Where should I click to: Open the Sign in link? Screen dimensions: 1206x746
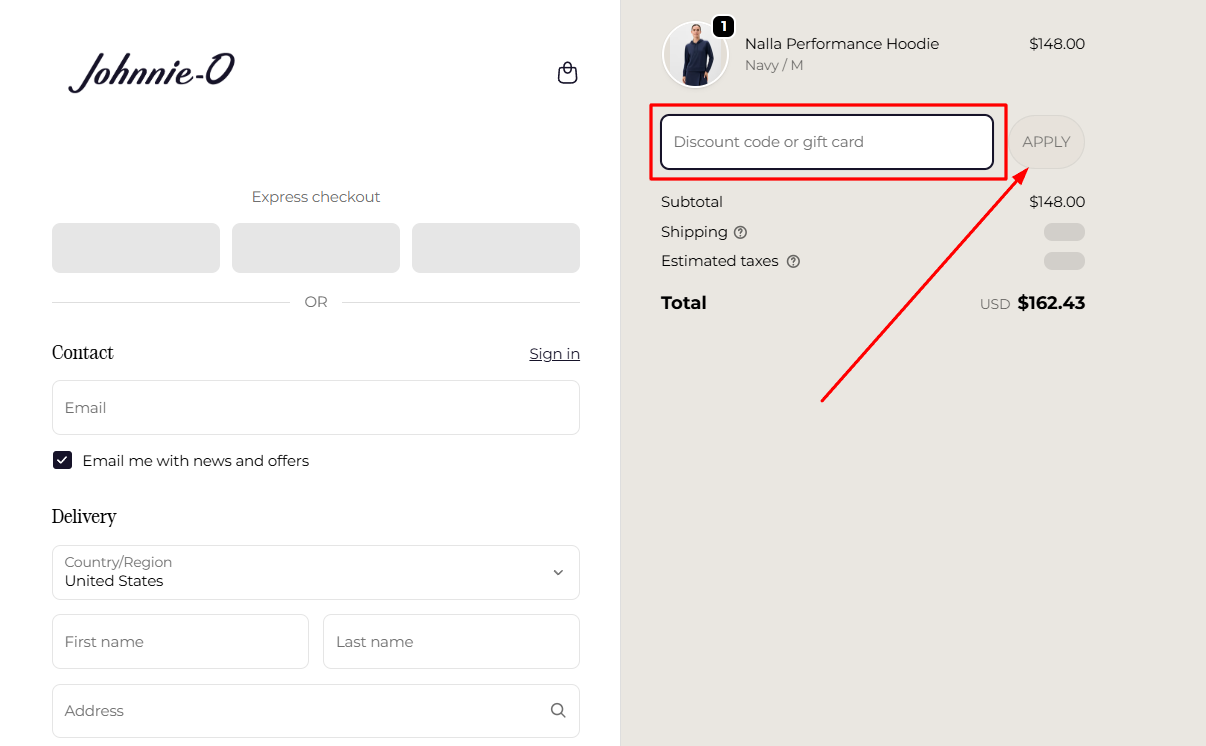click(x=554, y=353)
